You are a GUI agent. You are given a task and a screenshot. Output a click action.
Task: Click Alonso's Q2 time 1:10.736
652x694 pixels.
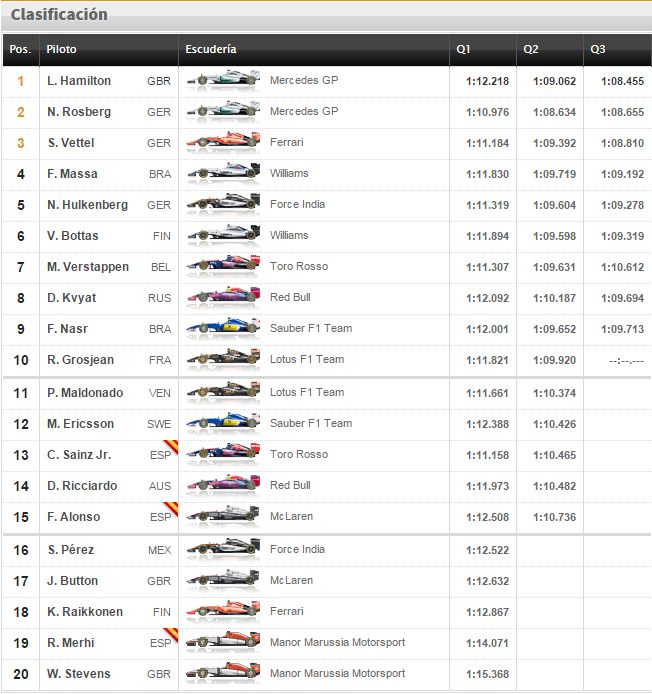[x=555, y=517]
